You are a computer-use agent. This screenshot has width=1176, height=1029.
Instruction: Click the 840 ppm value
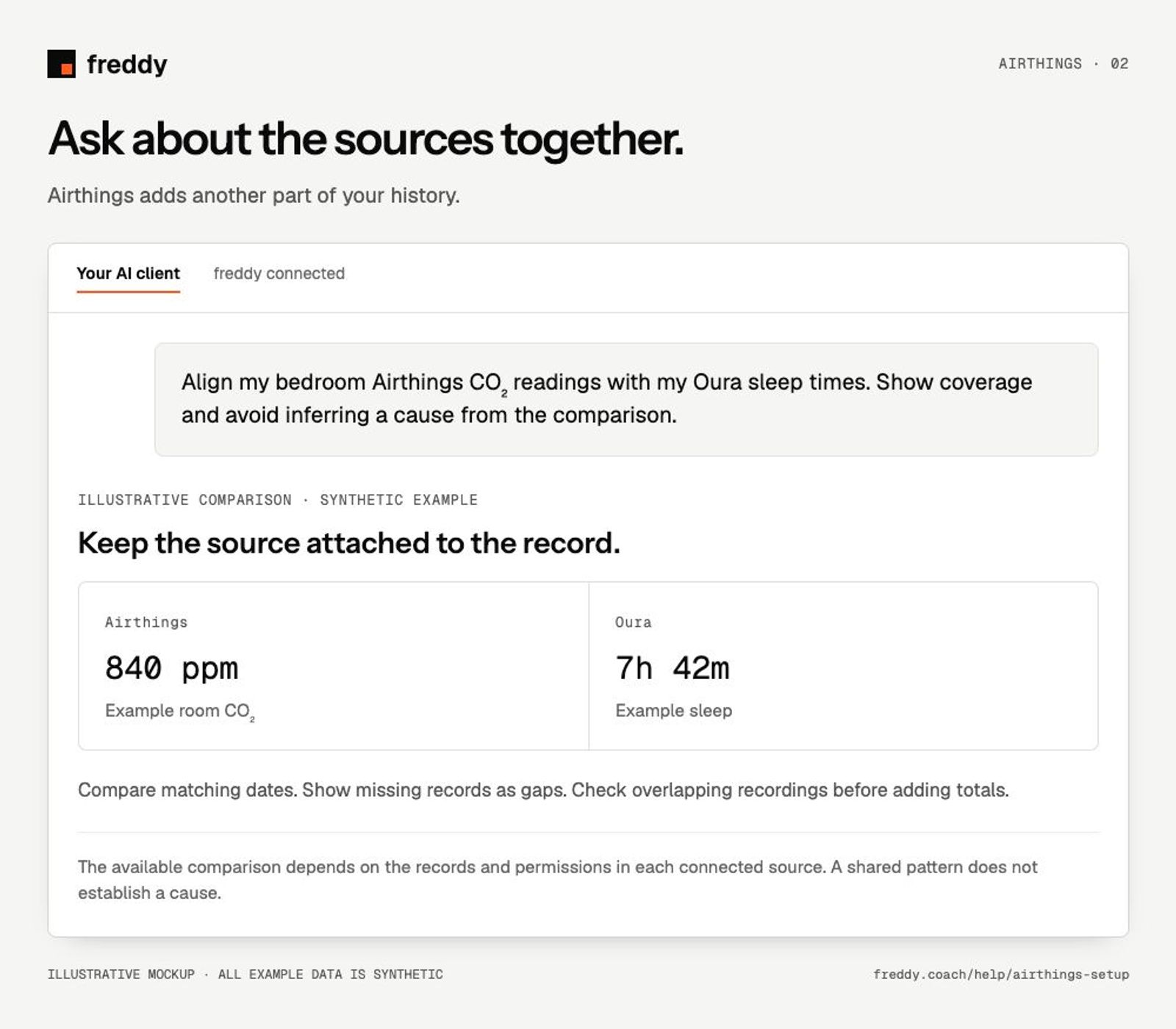tap(171, 668)
